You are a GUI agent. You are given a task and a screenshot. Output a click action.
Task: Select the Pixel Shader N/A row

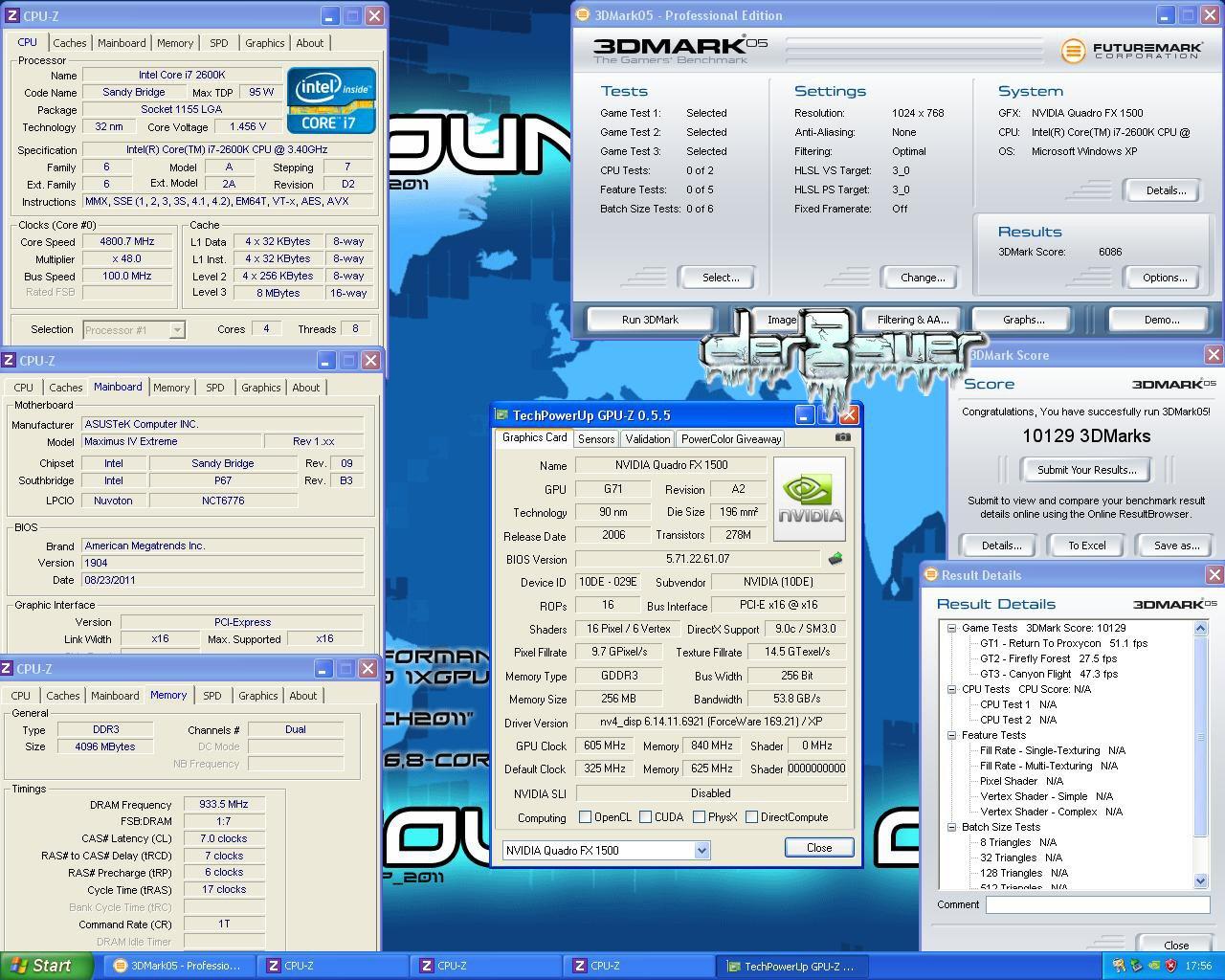click(x=1023, y=781)
